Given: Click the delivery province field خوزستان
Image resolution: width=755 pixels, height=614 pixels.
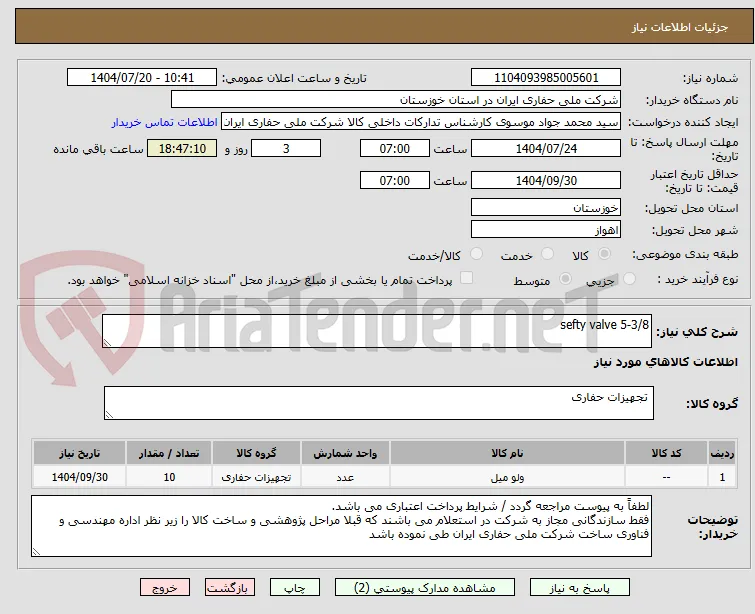Looking at the screenshot, I should pyautogui.click(x=546, y=208).
